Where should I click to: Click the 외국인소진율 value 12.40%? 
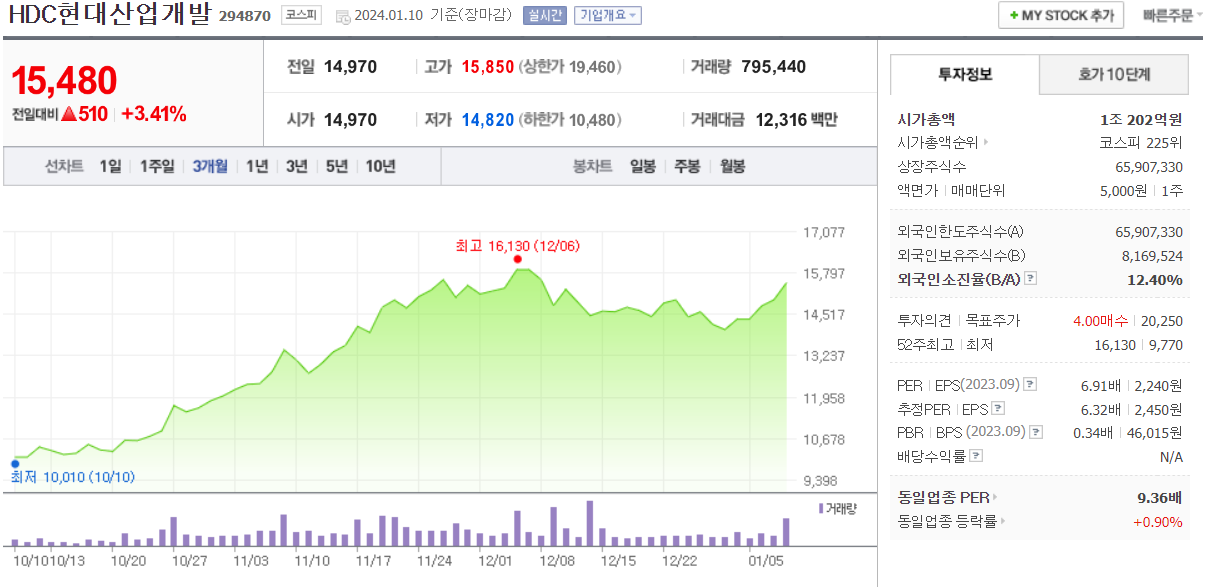(1155, 279)
